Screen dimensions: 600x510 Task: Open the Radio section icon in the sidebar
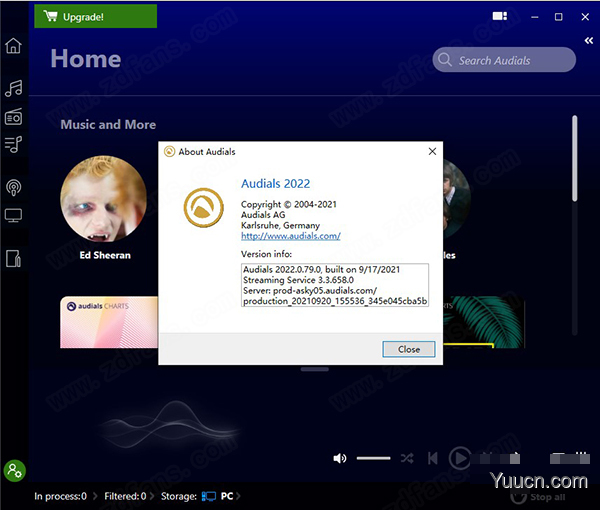tap(13, 117)
